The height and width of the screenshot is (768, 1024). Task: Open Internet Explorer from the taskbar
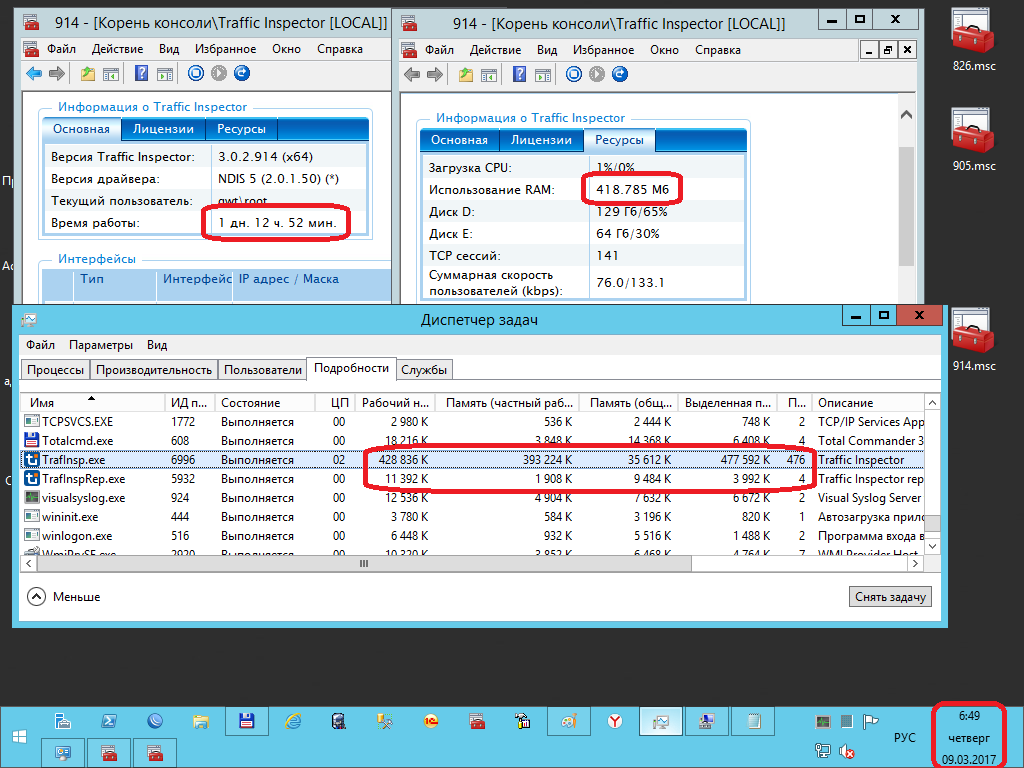(293, 721)
